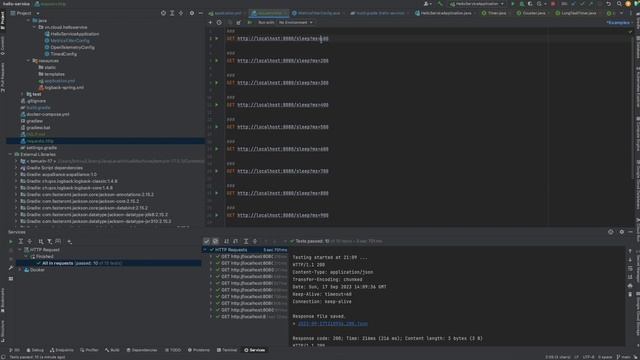Hide the Project tool window
640x360 pixels.
(200, 13)
